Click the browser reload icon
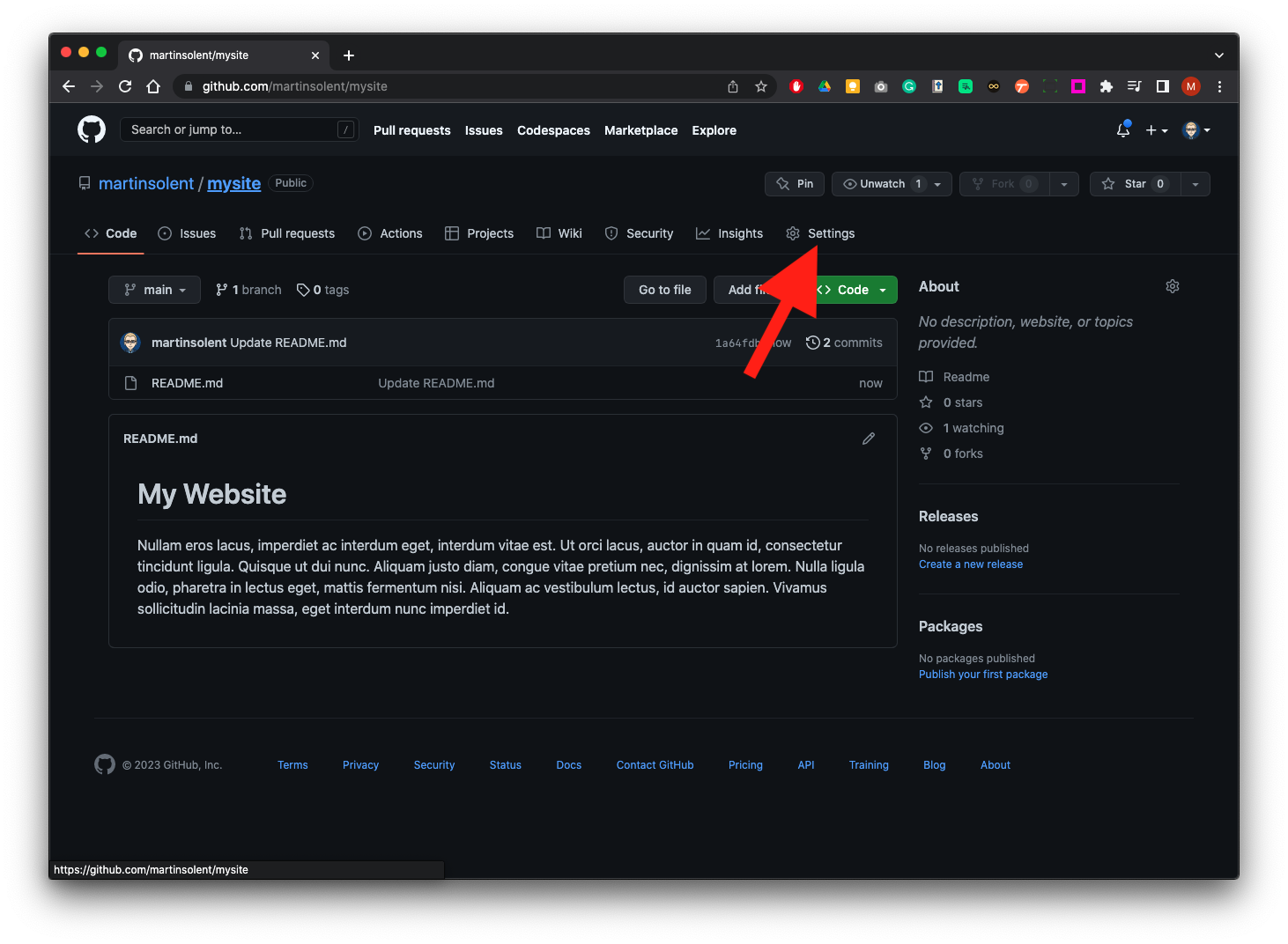The height and width of the screenshot is (944, 1288). coord(125,86)
